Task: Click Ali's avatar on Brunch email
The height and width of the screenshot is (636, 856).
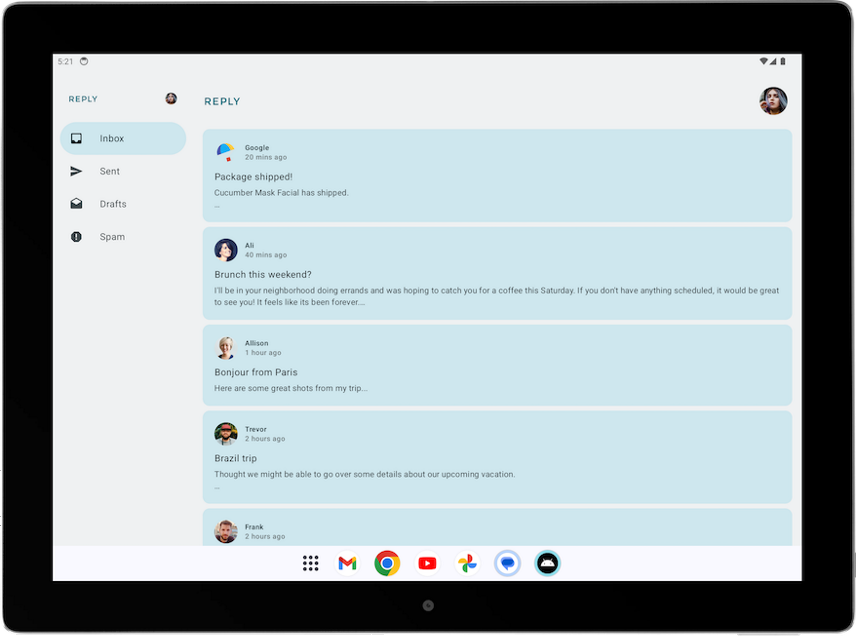Action: tap(226, 248)
